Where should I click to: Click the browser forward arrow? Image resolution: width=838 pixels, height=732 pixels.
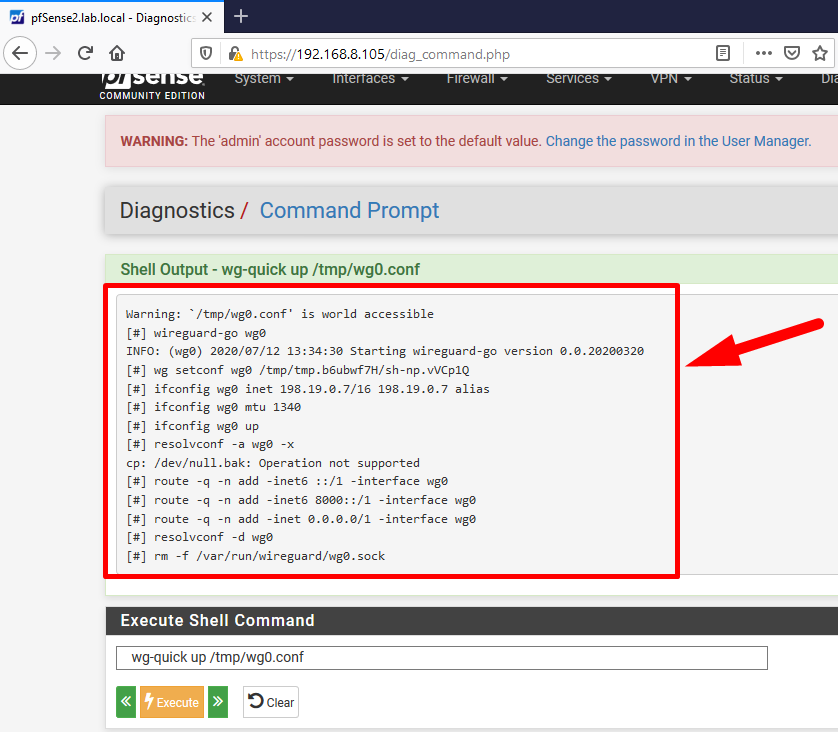pyautogui.click(x=53, y=53)
